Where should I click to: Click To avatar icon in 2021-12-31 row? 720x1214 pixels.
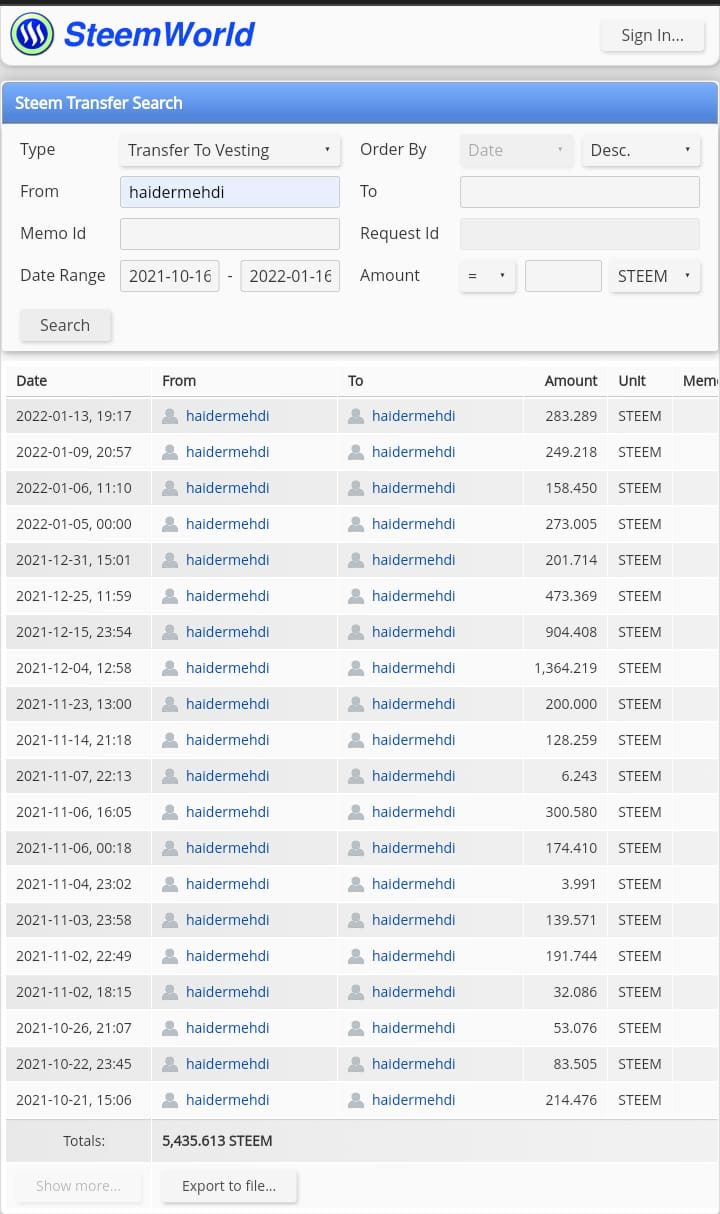(x=356, y=560)
